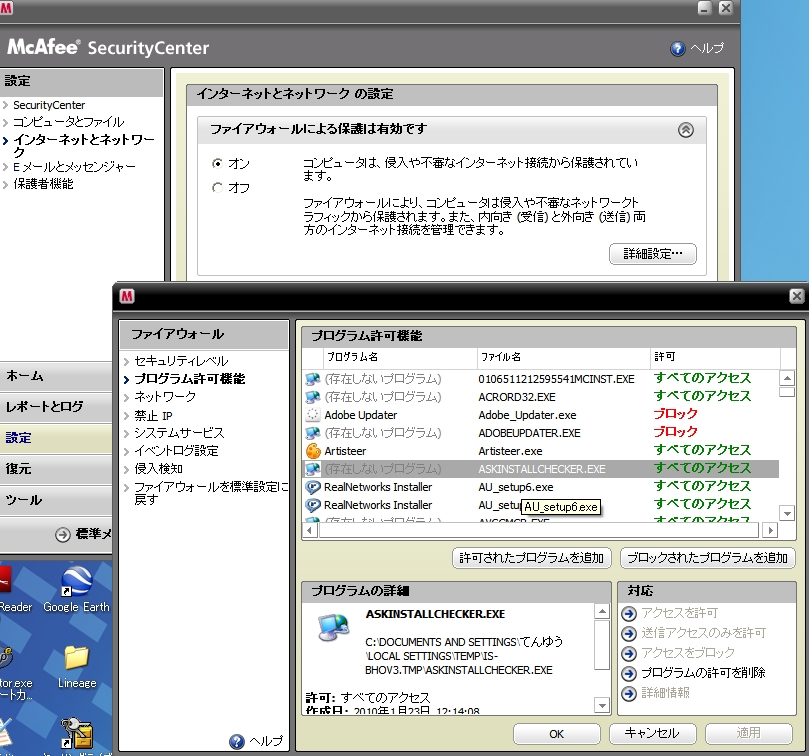
Task: Click the horizontal scroll left arrow
Action: [x=310, y=530]
